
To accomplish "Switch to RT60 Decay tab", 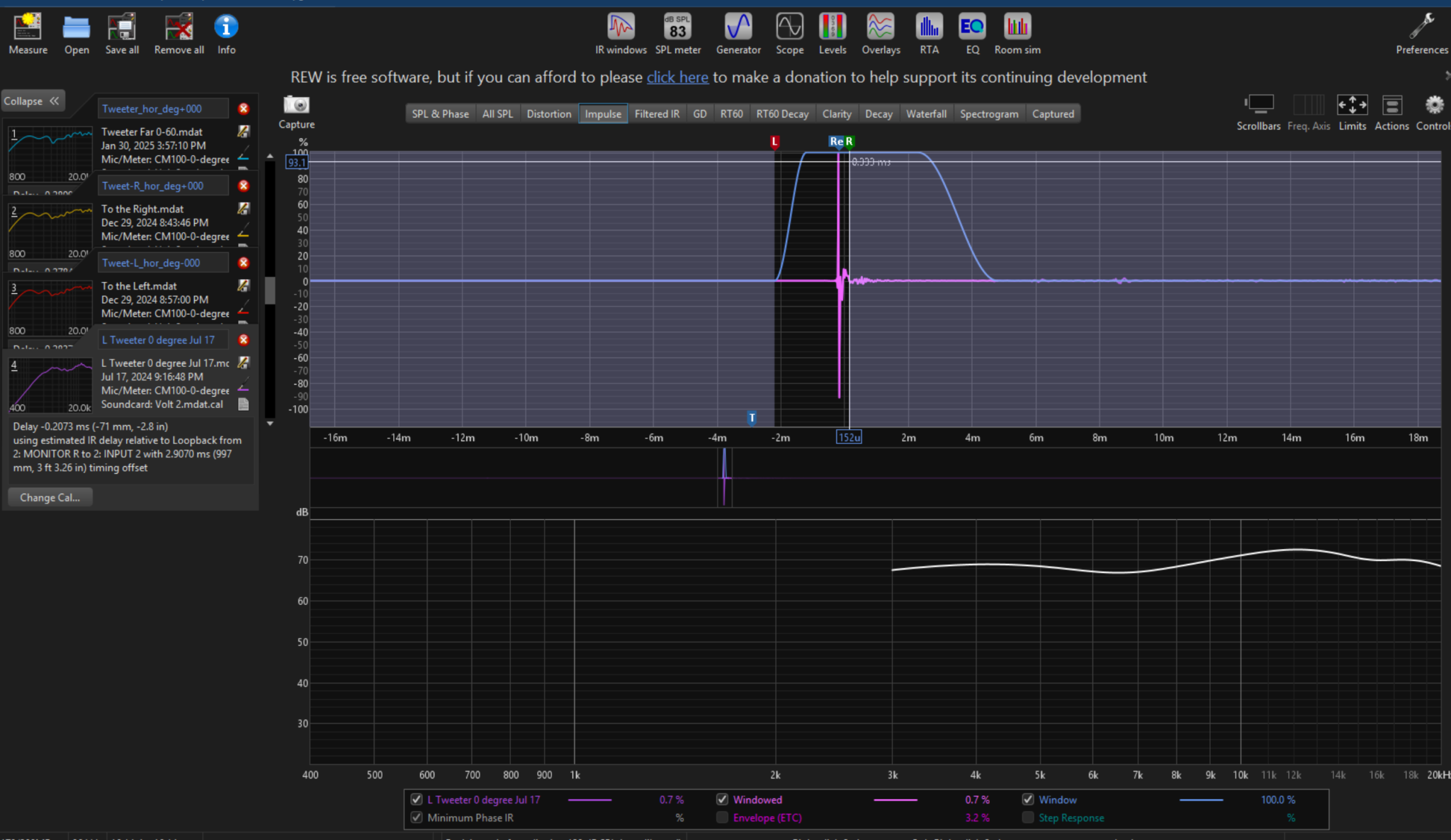I will (x=782, y=114).
